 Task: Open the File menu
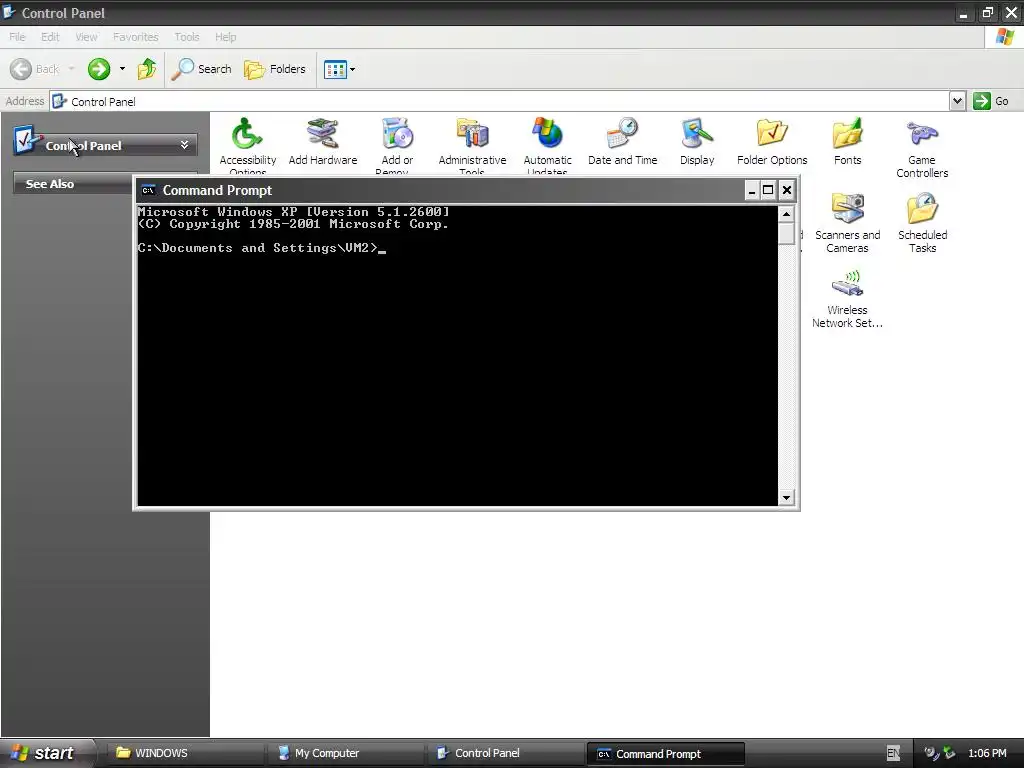[x=18, y=37]
